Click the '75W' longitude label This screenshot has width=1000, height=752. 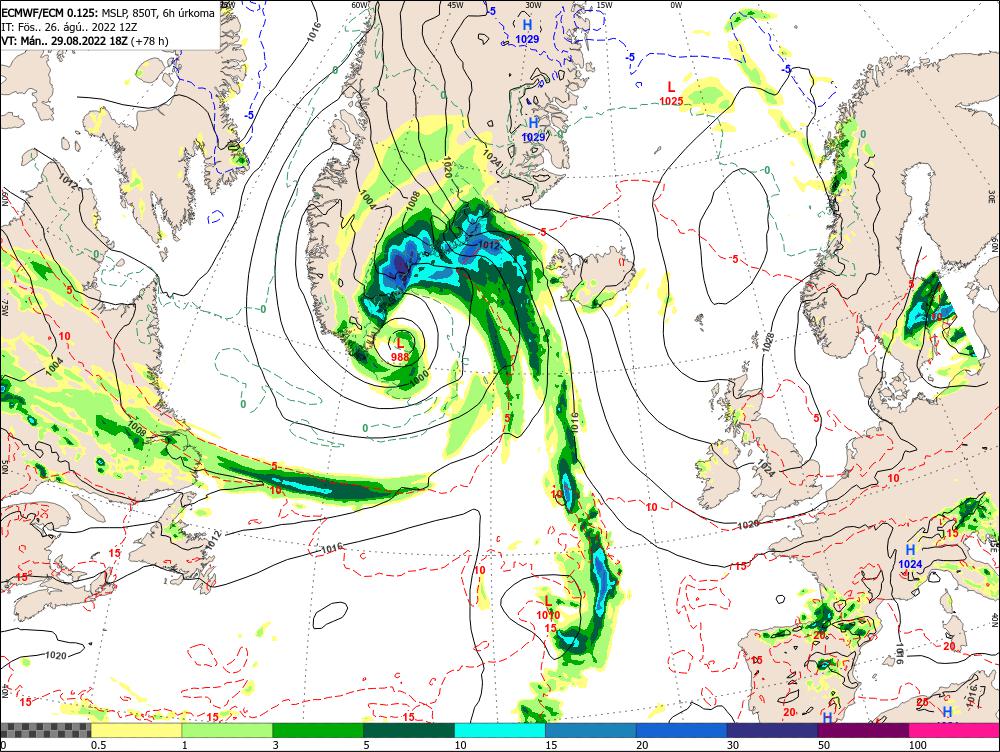[4, 308]
